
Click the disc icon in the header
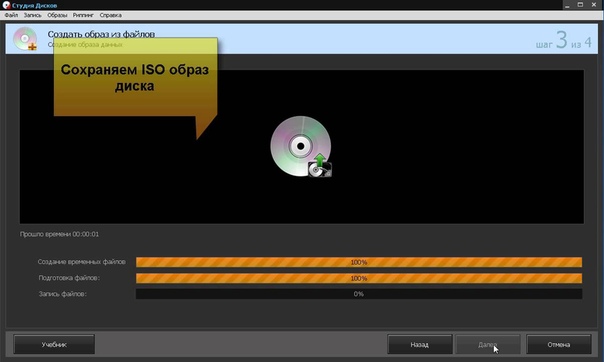pos(25,39)
